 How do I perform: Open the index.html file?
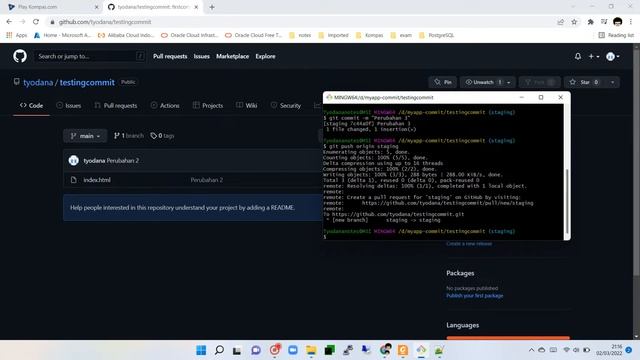click(x=97, y=180)
